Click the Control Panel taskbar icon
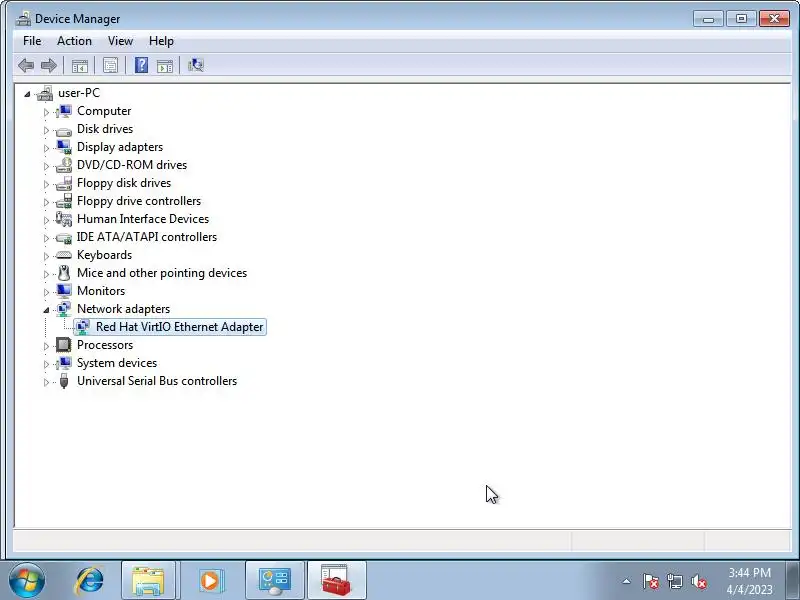Viewport: 800px width, 600px height. (x=275, y=581)
